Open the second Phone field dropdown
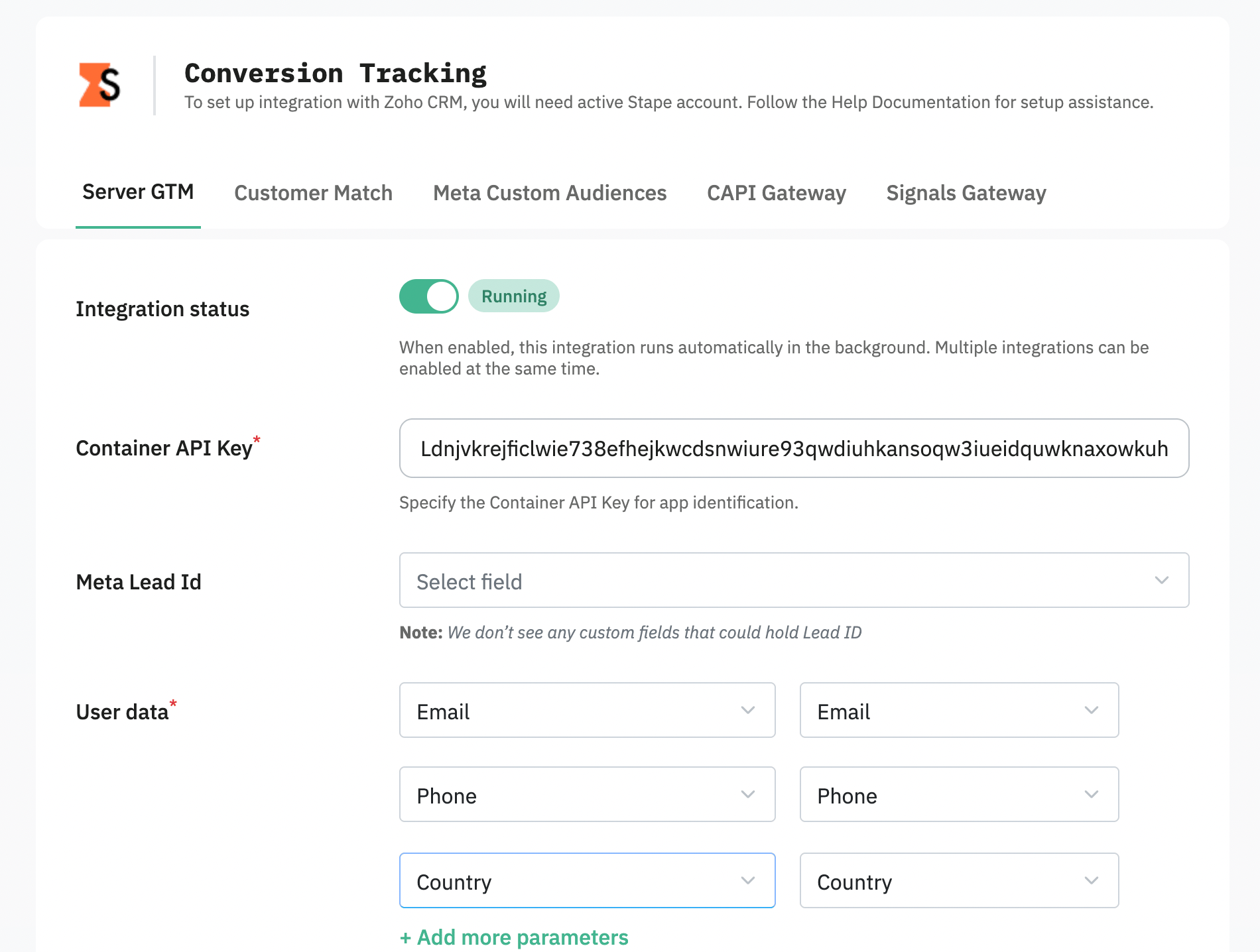Screen dimensions: 1260x952 [959, 794]
